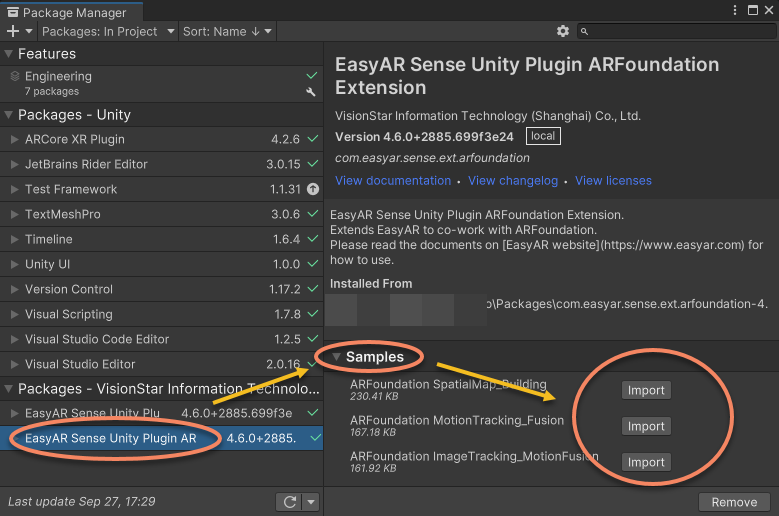The image size is (779, 516).
Task: Open the window kebab options menu
Action: (x=735, y=10)
